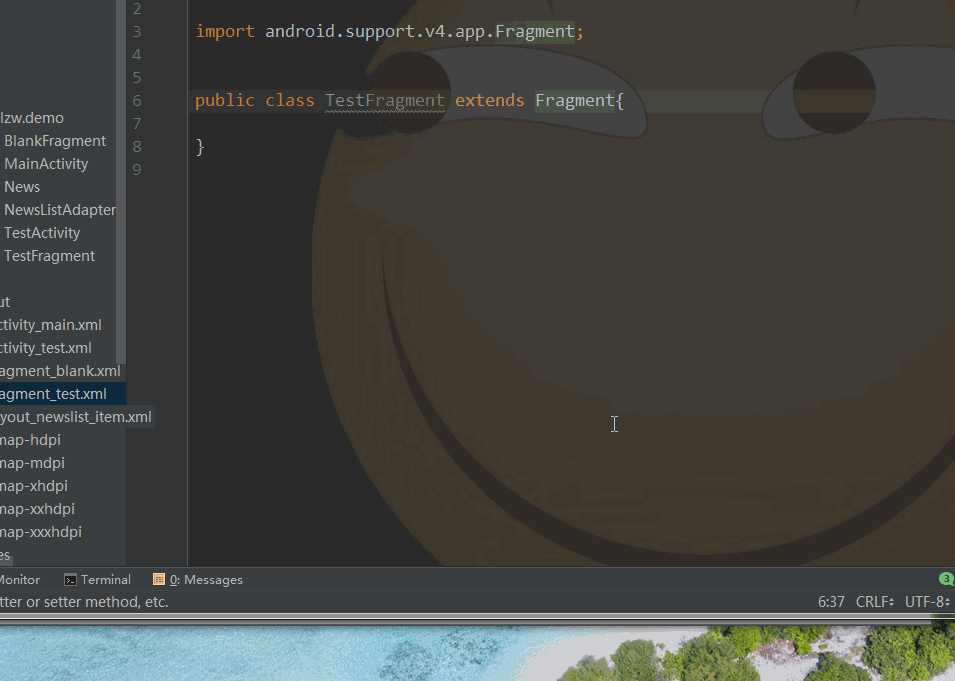Expand the mipmap-hdpi folder
Image resolution: width=955 pixels, height=681 pixels.
[32, 440]
